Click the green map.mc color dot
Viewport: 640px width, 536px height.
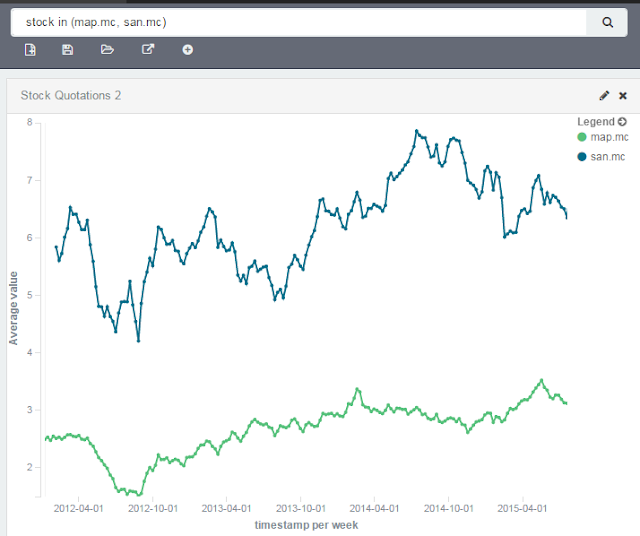click(x=582, y=137)
